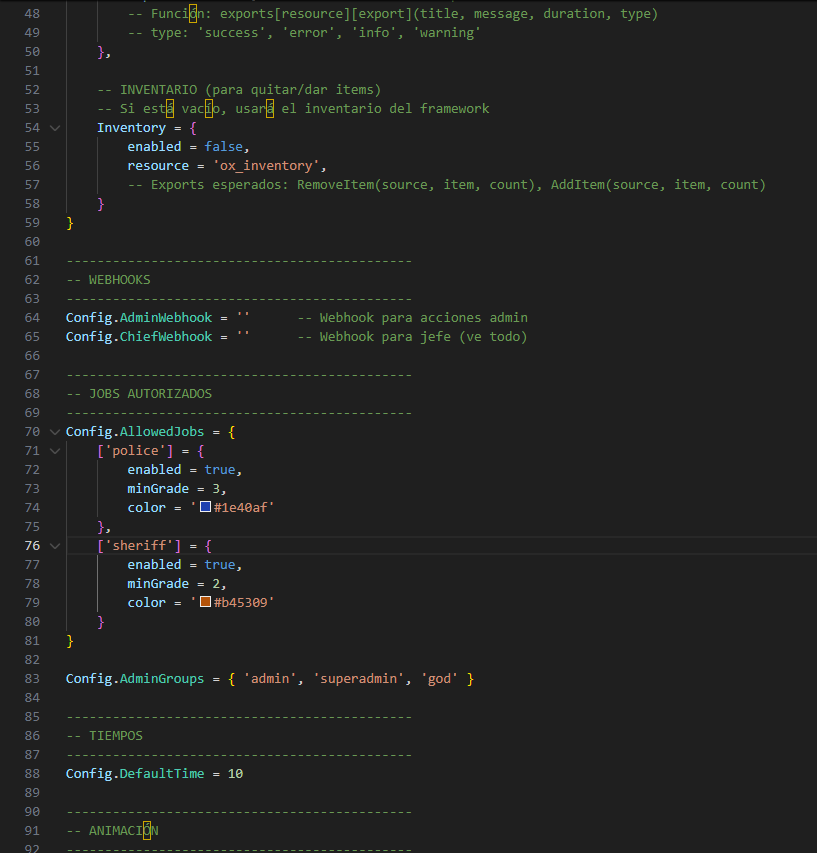
Task: Click line number 83 in the gutter
Action: pos(31,679)
